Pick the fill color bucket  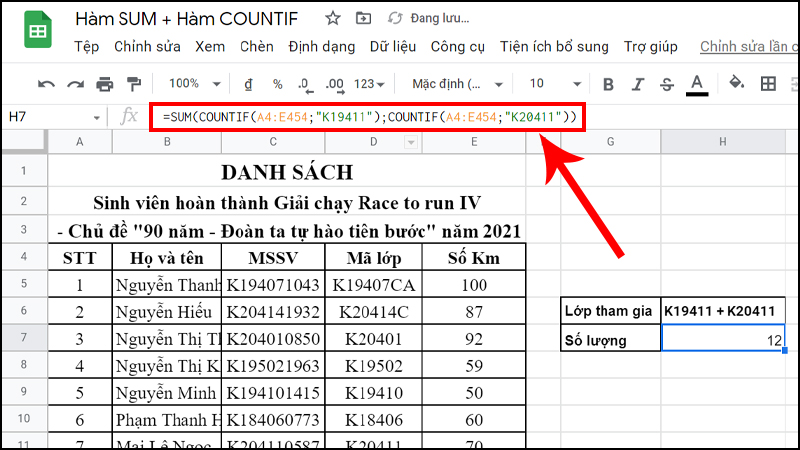[x=737, y=84]
